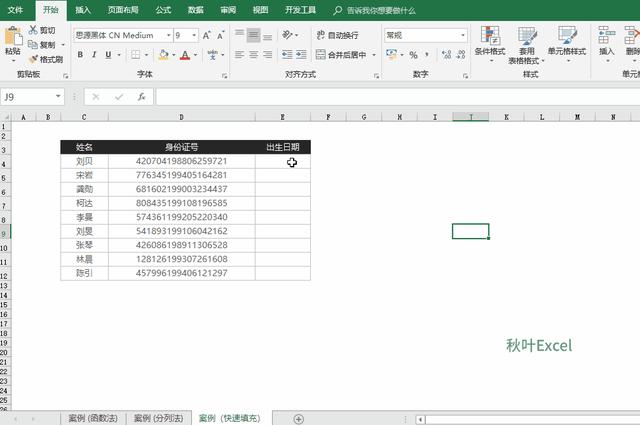This screenshot has height=425, width=640.
Task: Toggle Italic formatting
Action: tap(94, 55)
